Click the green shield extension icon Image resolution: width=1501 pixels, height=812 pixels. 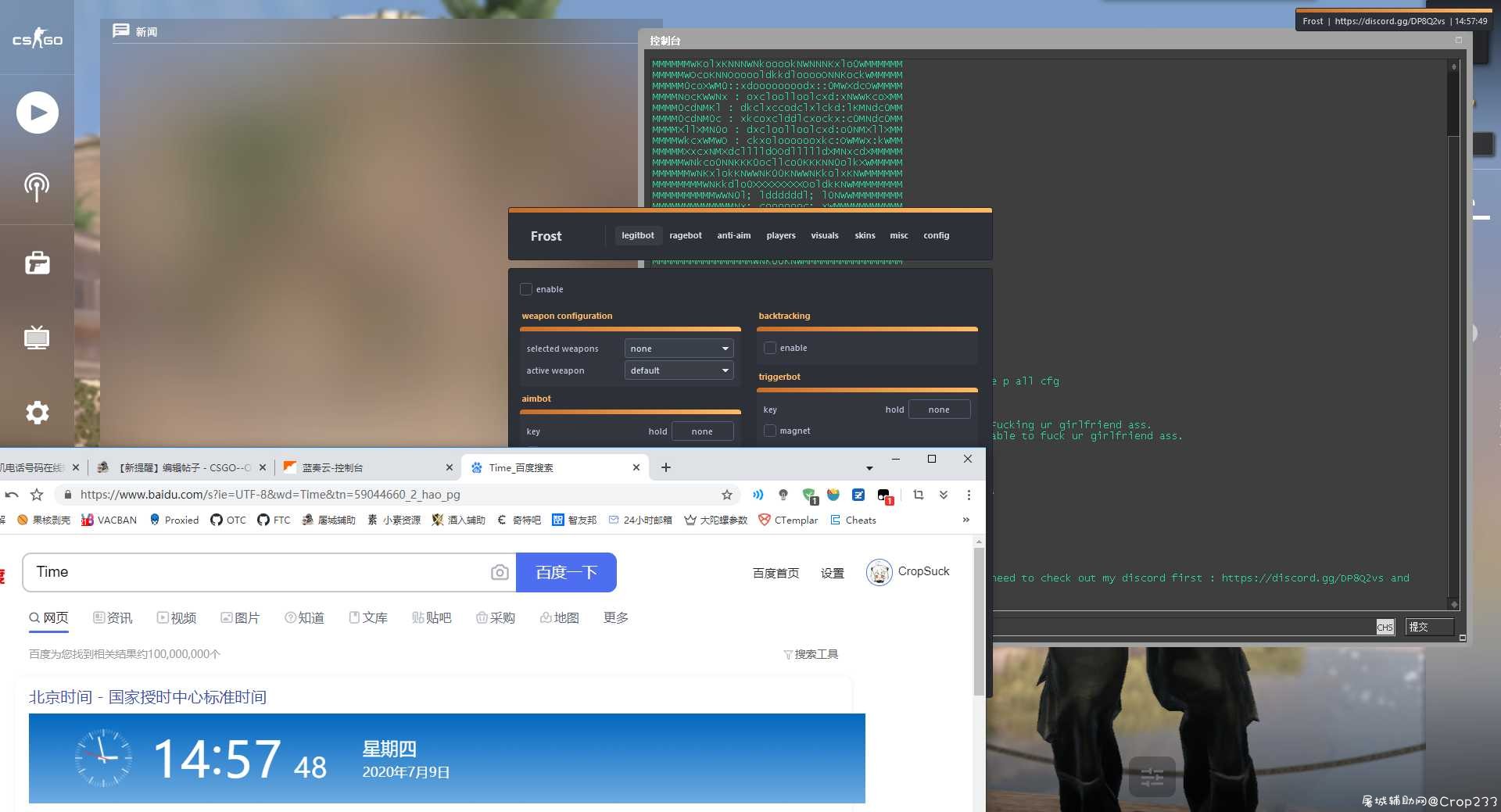[809, 495]
